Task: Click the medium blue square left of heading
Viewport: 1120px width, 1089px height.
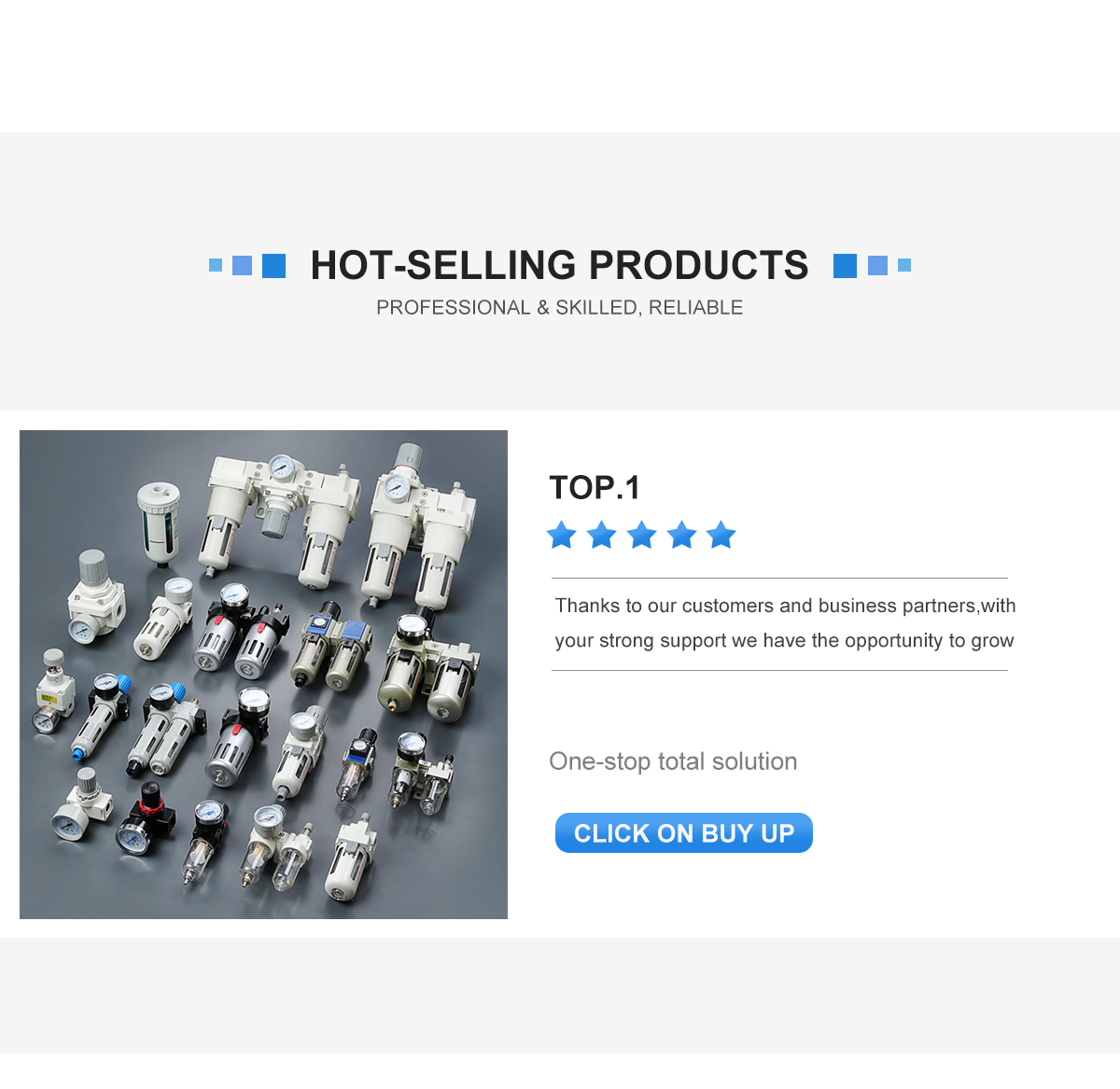Action: (242, 265)
